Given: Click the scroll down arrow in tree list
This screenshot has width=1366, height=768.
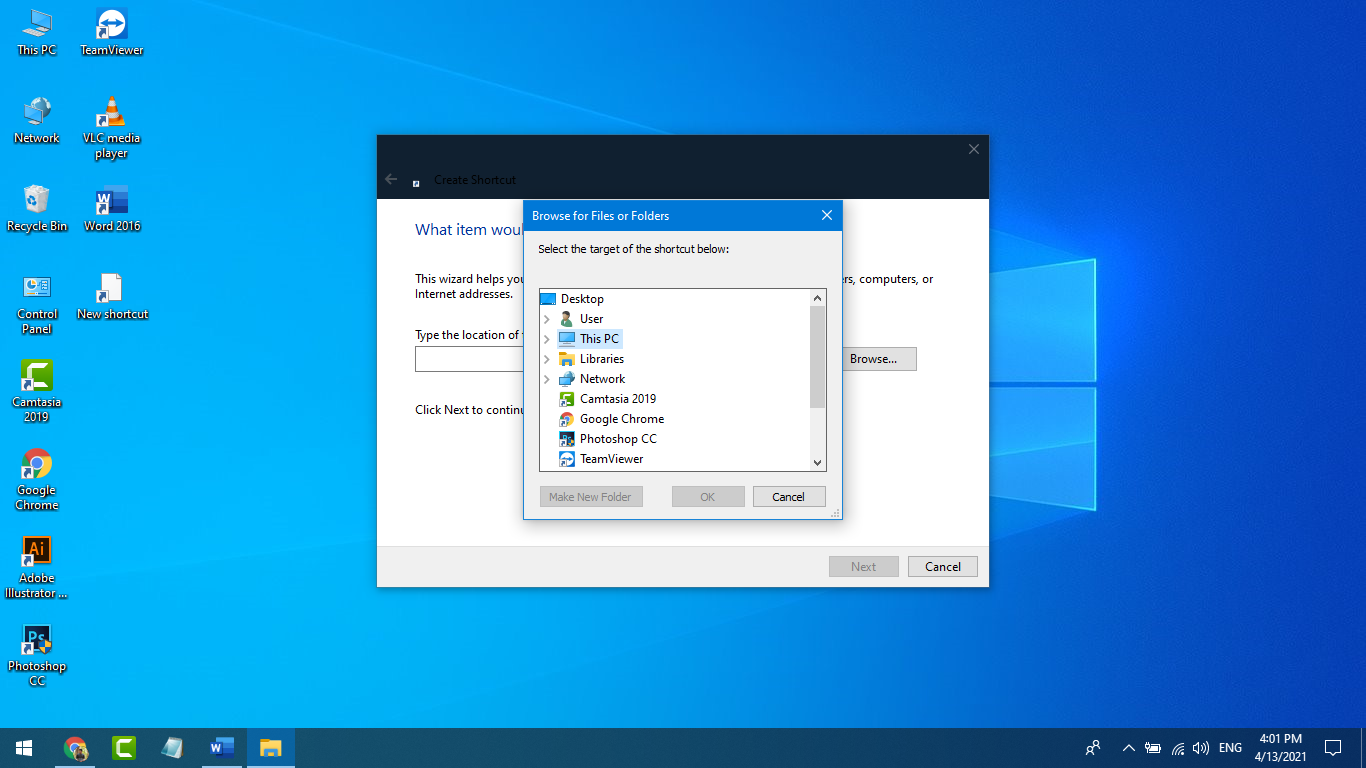Looking at the screenshot, I should point(818,462).
